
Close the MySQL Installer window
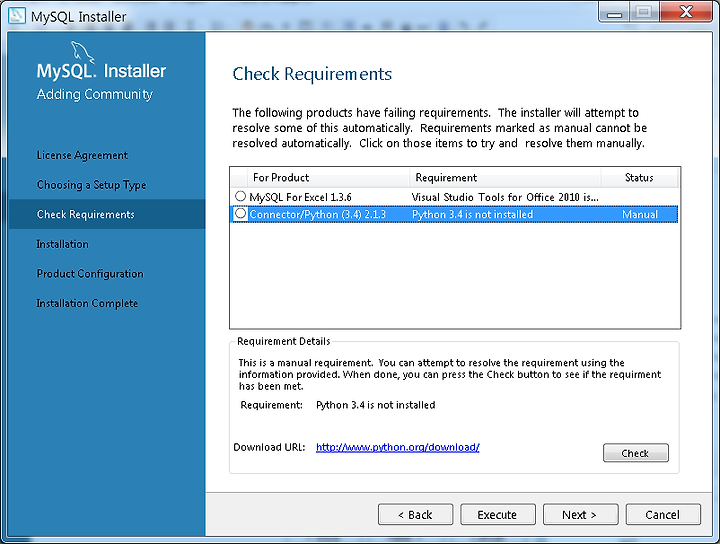686,12
